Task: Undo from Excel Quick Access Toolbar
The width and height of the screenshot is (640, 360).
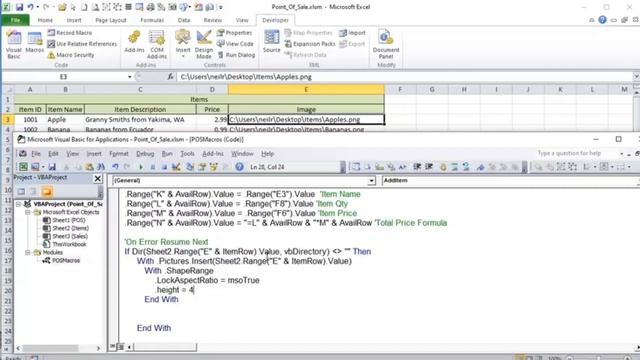Action: coord(31,7)
